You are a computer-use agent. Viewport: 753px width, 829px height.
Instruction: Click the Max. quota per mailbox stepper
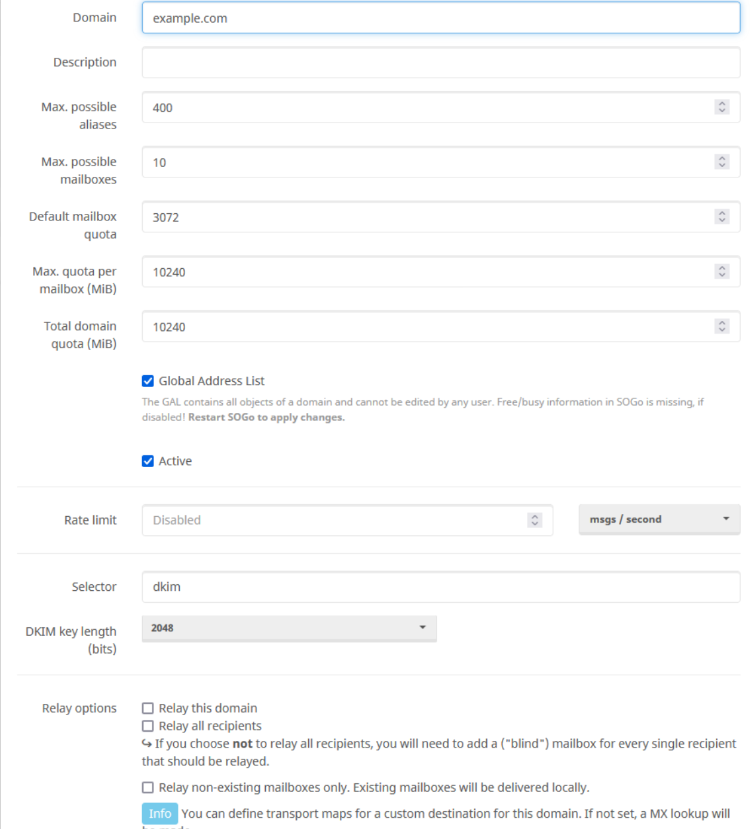pos(721,271)
